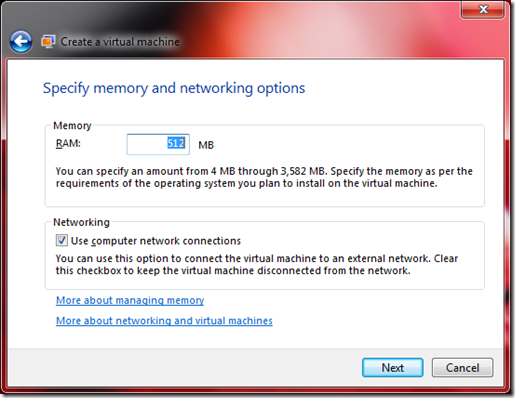Cancel the virtual machine wizard
Viewport: 515px width, 398px height.
(462, 368)
